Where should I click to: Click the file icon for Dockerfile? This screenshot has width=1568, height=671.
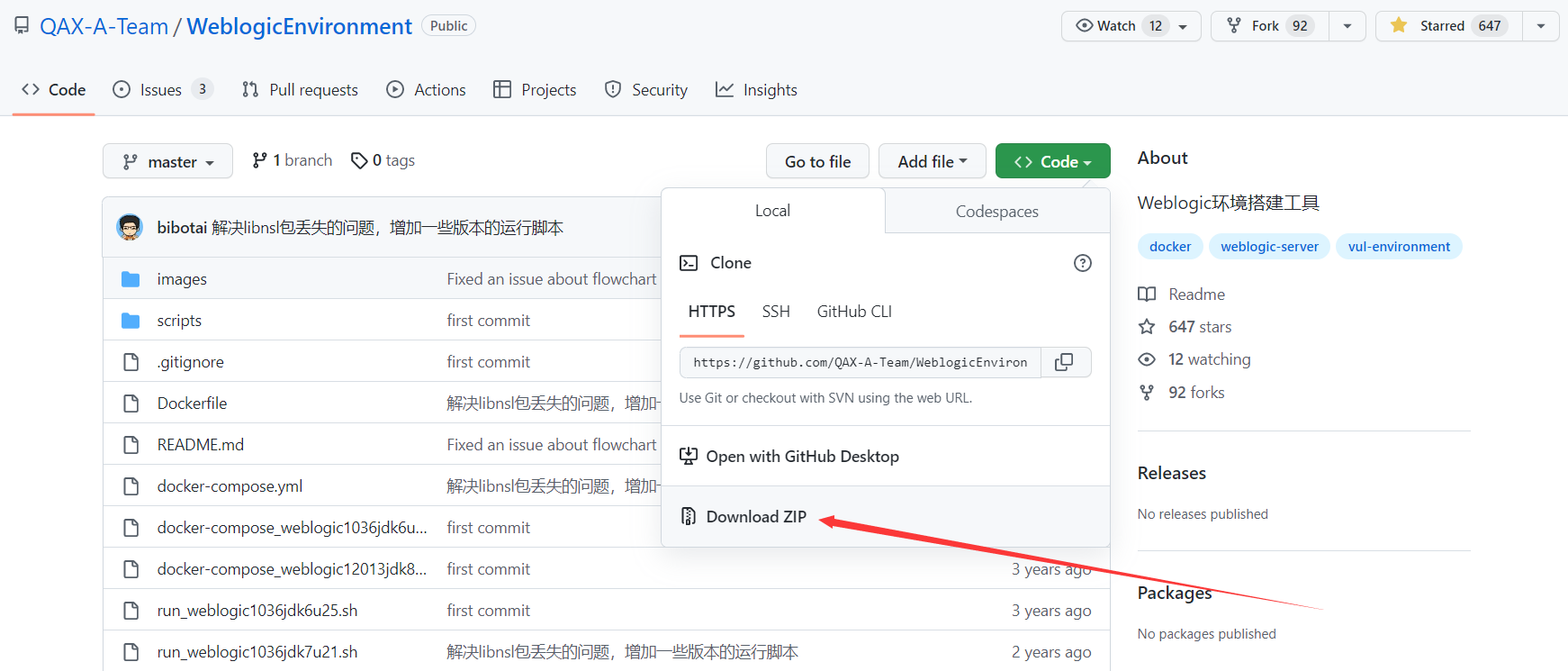pyautogui.click(x=131, y=404)
